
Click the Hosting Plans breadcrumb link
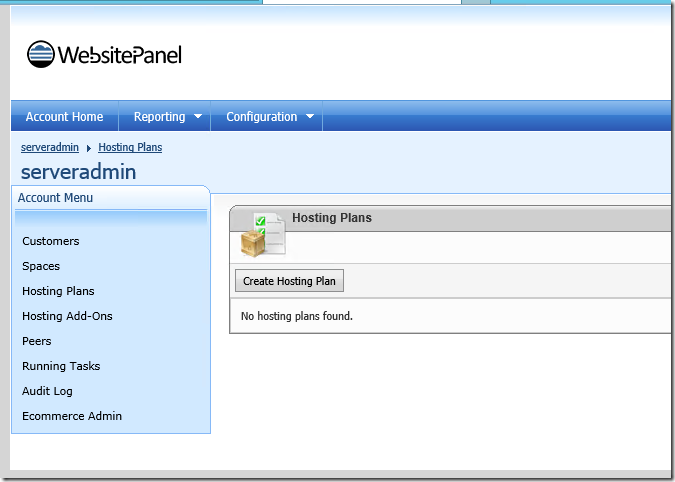[x=130, y=147]
